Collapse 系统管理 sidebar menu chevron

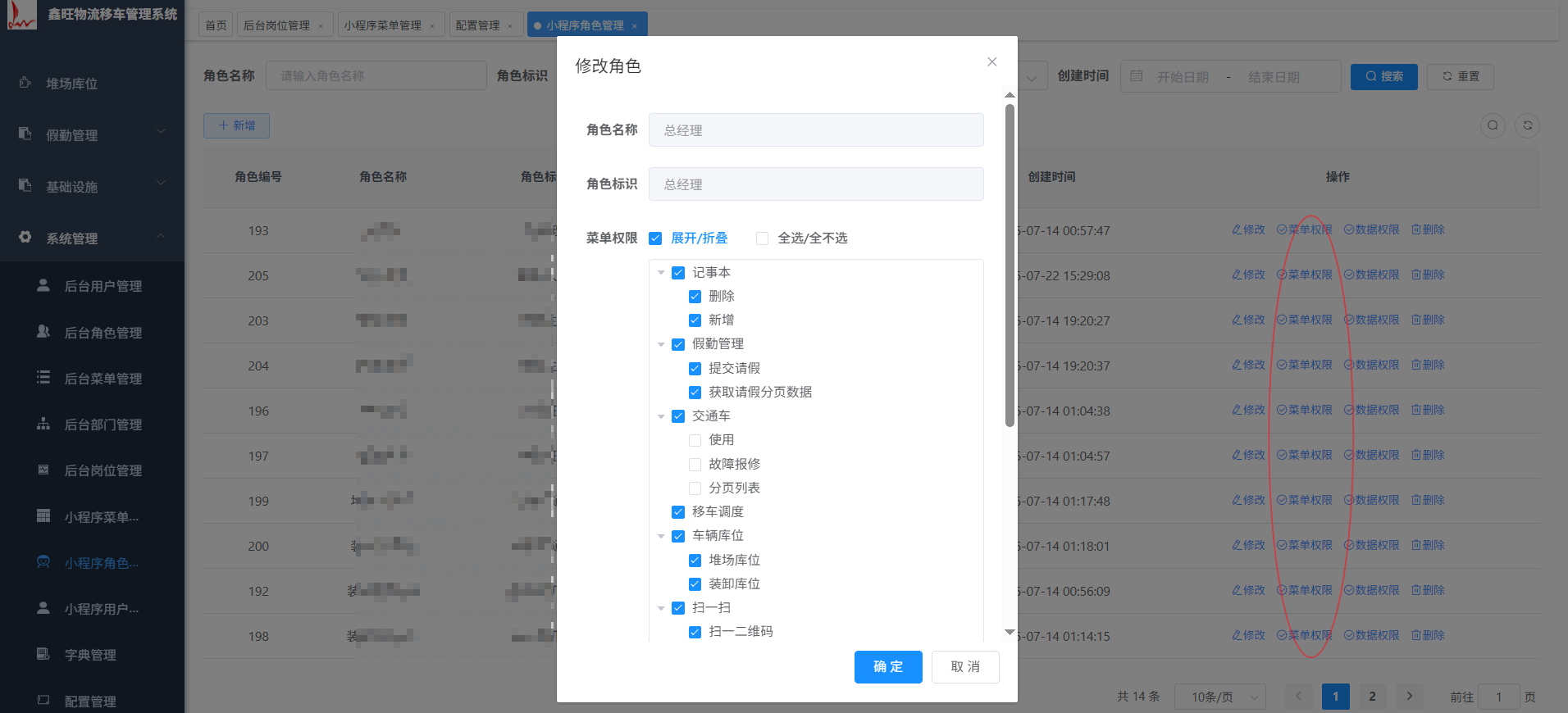161,235
